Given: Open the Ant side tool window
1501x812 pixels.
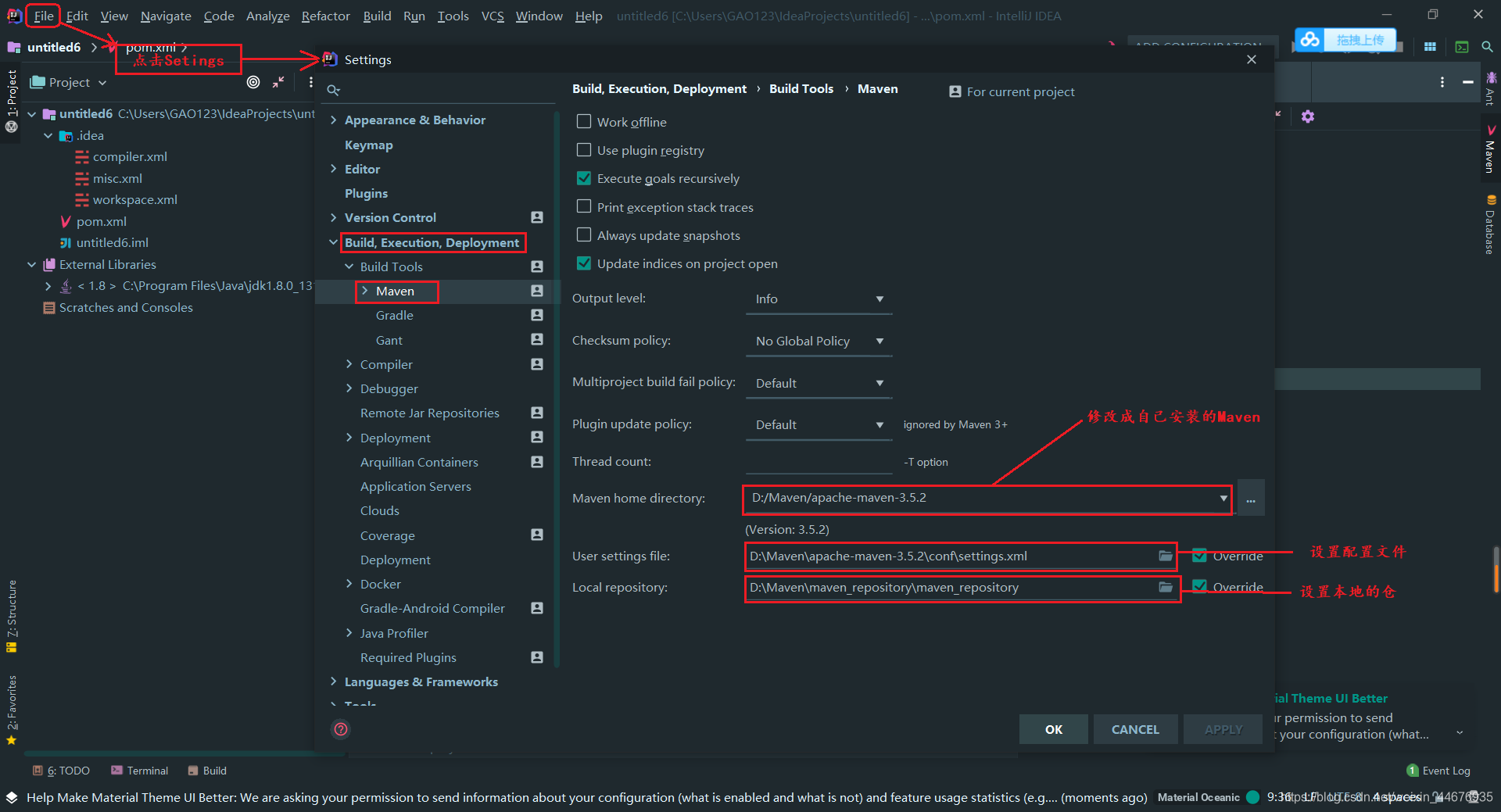Looking at the screenshot, I should (1490, 88).
